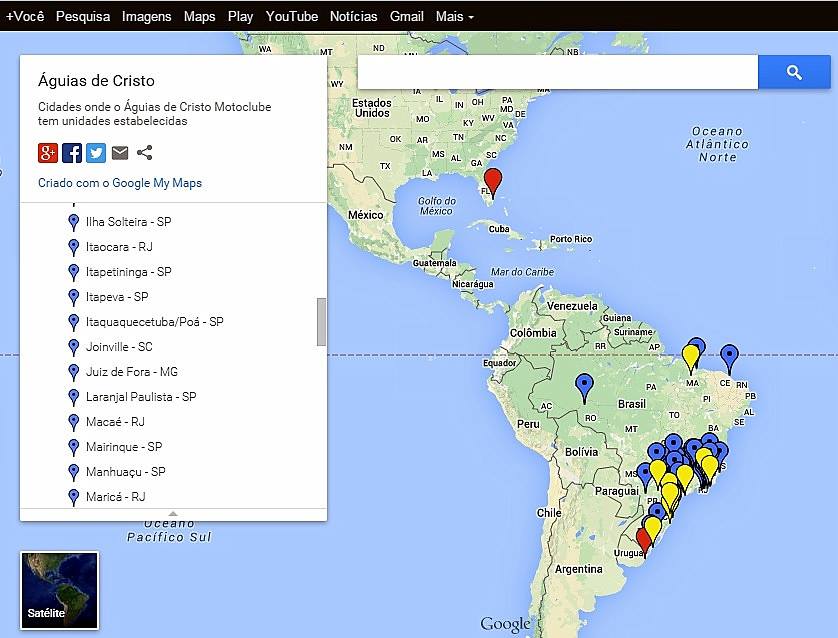Open the Mais dropdown menu
Image resolution: width=838 pixels, height=638 pixels.
point(454,17)
